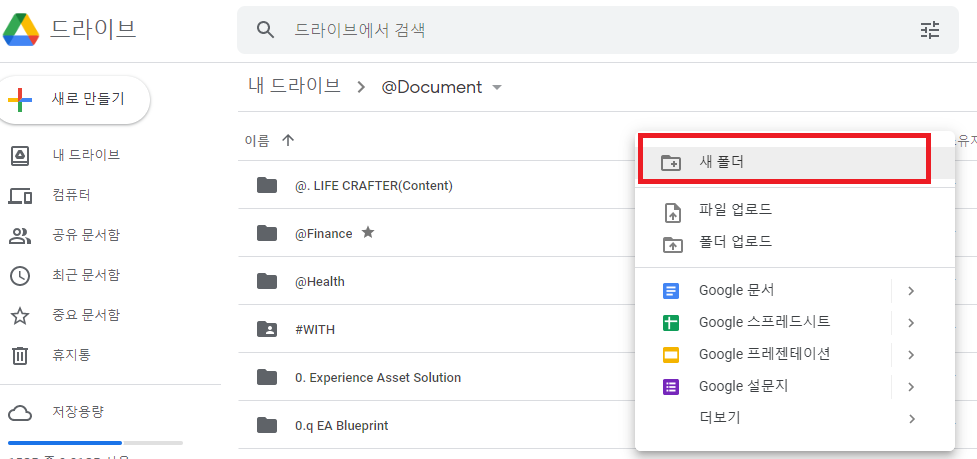Select 새 폴더 in the menu

(x=794, y=163)
